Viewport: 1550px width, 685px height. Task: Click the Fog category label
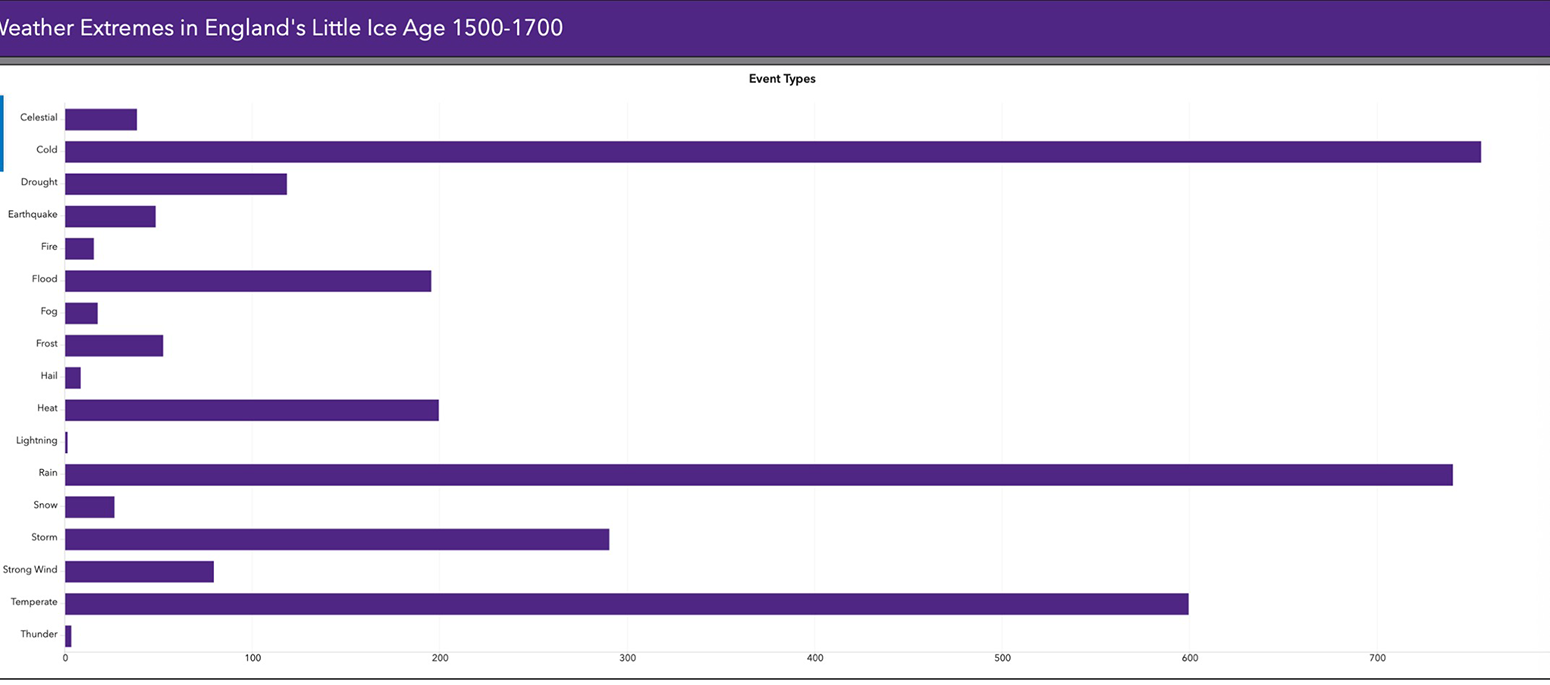pos(49,311)
